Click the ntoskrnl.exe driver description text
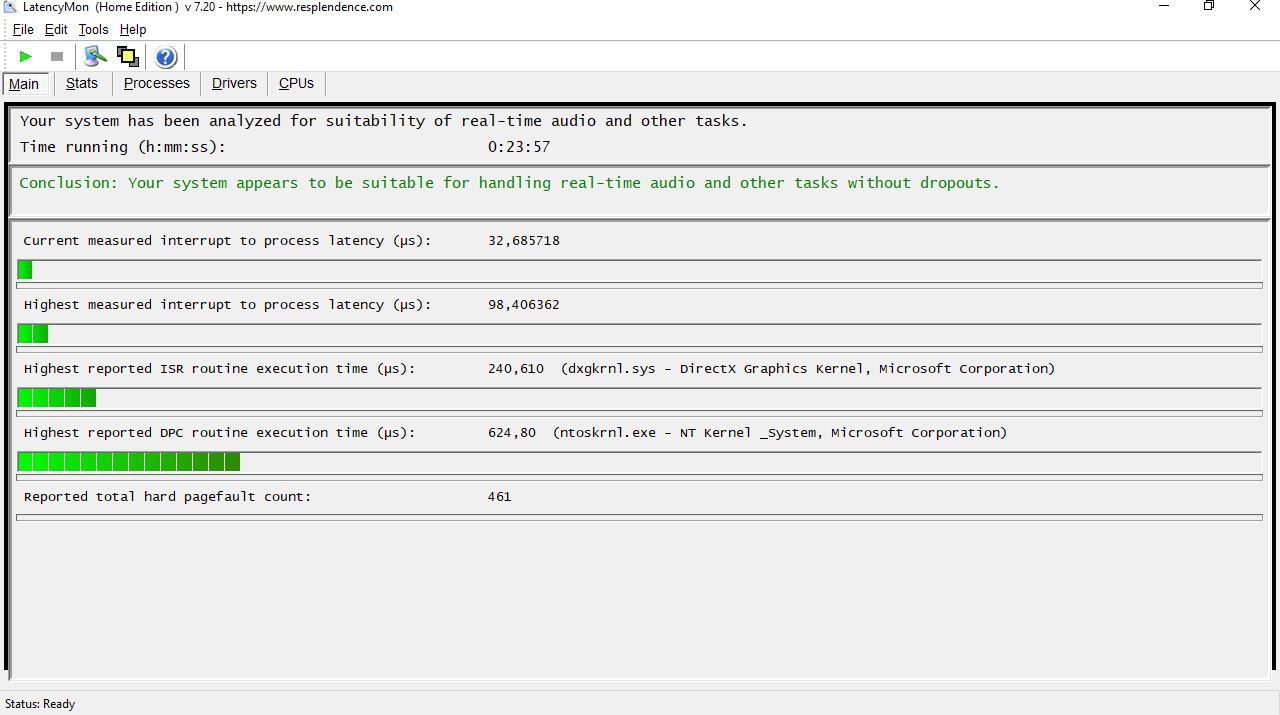1280x715 pixels. coord(780,433)
